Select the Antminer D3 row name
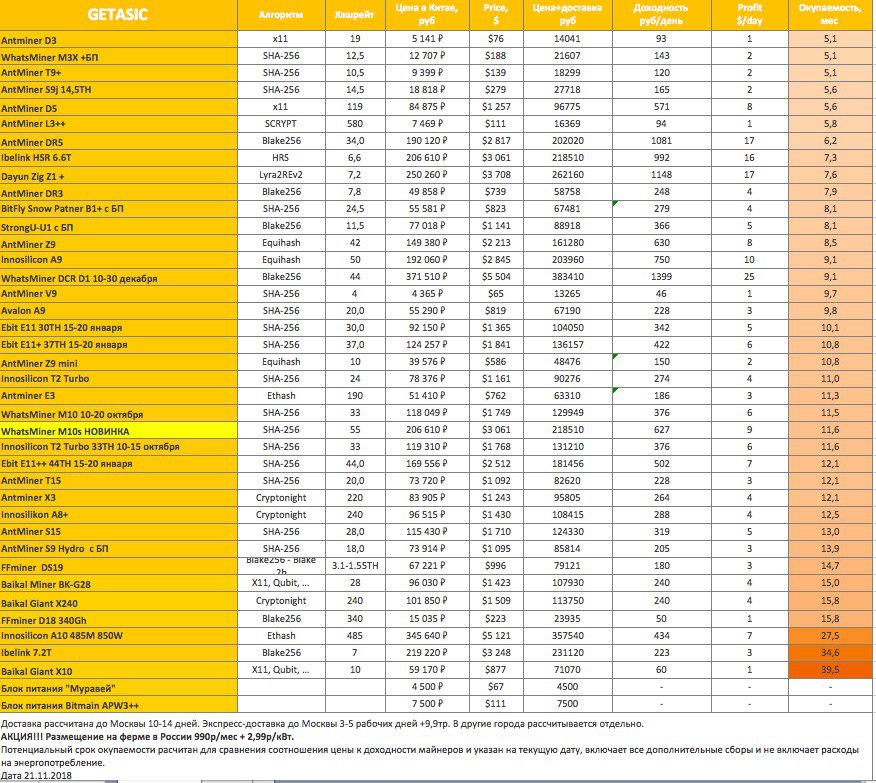This screenshot has height=783, width=876. (118, 40)
